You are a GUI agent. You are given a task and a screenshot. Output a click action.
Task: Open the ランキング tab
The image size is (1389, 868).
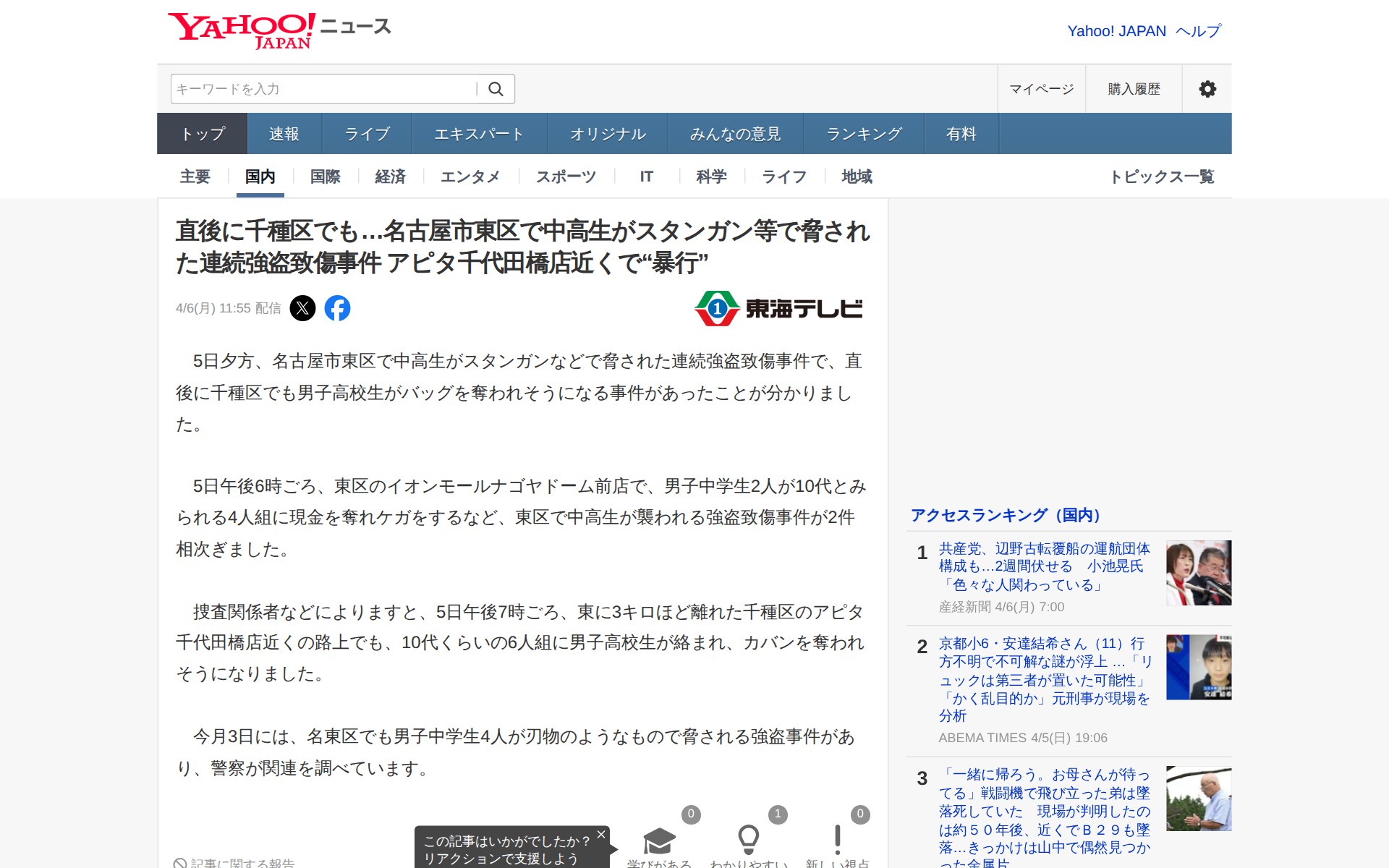864,134
